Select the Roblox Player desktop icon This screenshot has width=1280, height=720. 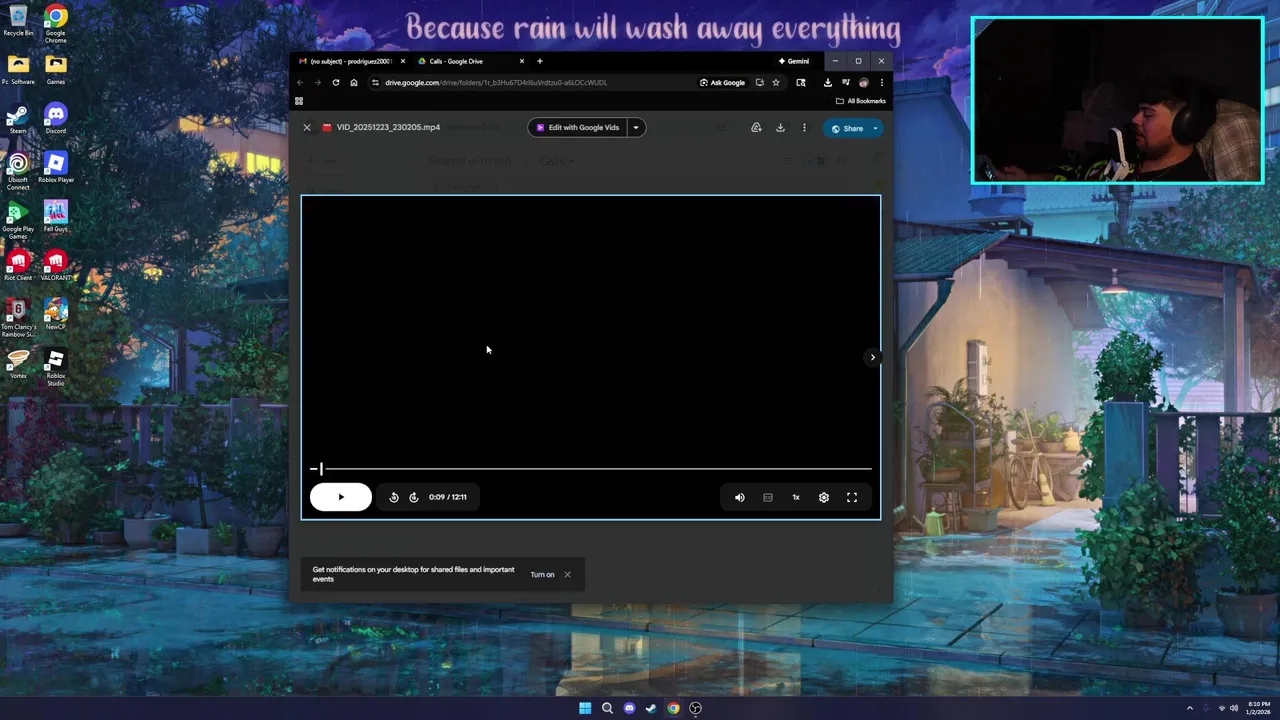(x=56, y=168)
